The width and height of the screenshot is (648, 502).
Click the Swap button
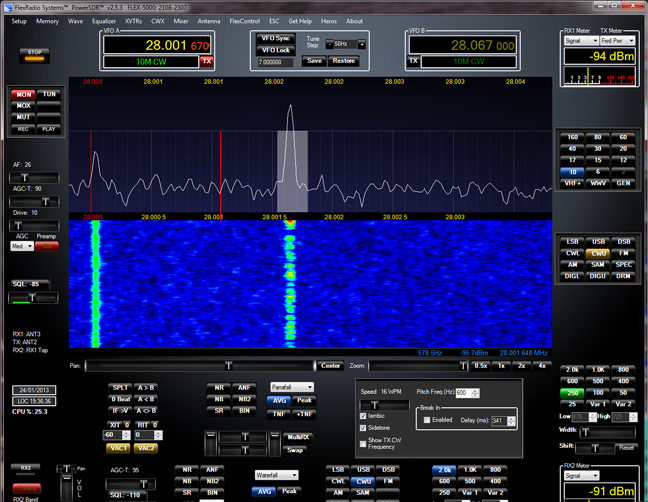pyautogui.click(x=295, y=450)
